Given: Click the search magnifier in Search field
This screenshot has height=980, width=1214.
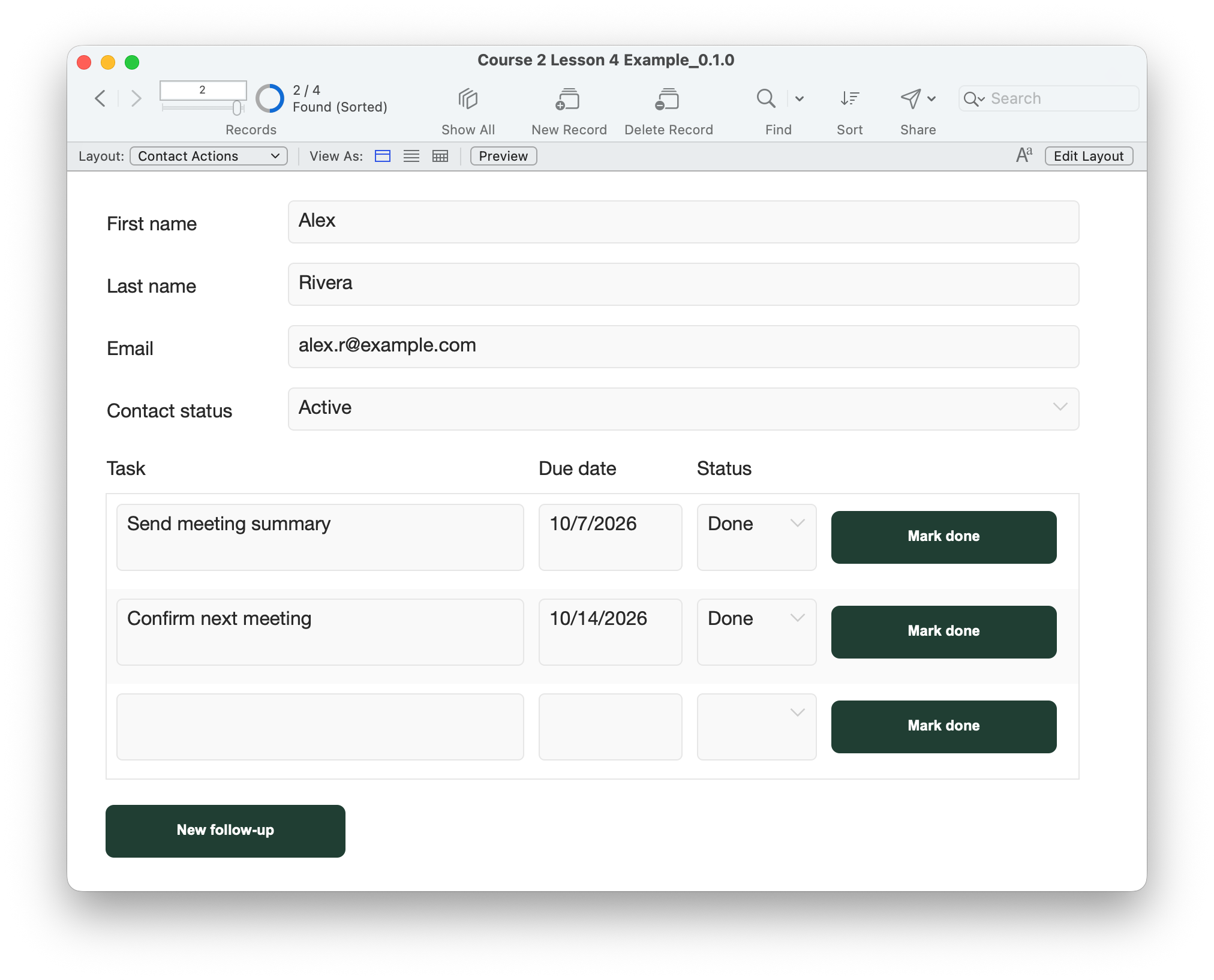Looking at the screenshot, I should tap(973, 99).
